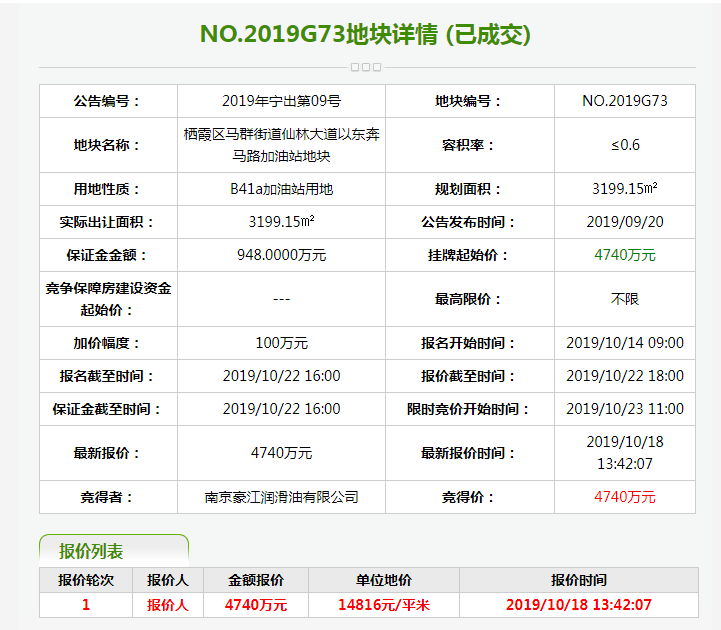Click the 最新报价时间 label
Viewport: 721px width, 630px height.
pyautogui.click(x=469, y=453)
